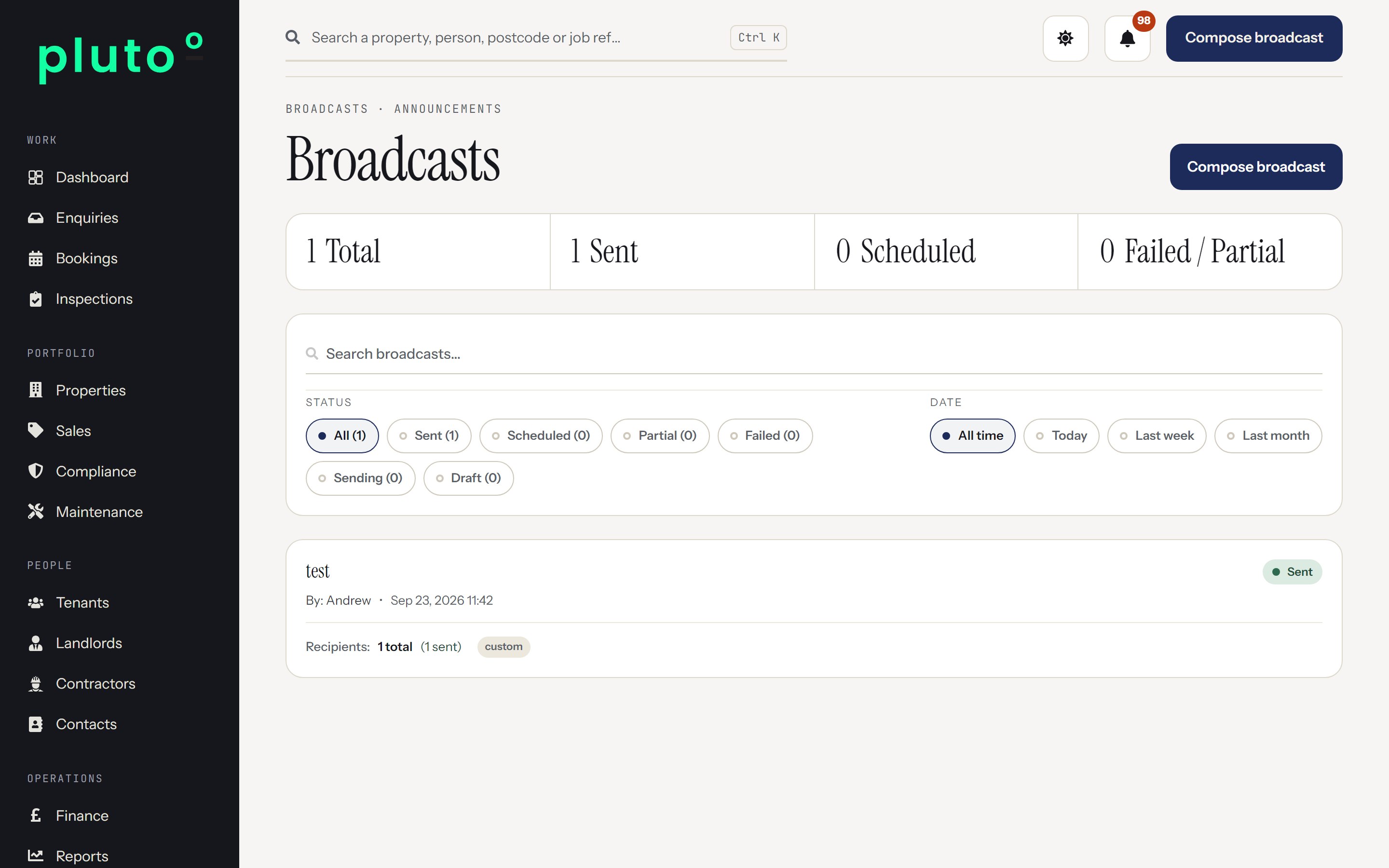
Task: Select the Last month date filter
Action: (1268, 436)
